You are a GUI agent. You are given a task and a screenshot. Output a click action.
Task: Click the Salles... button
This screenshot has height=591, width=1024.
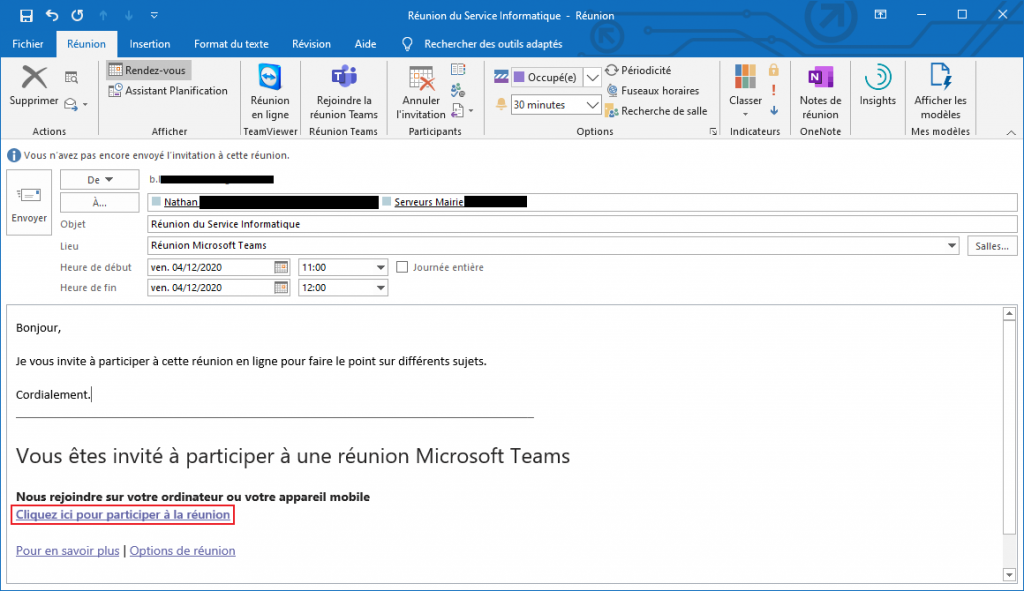coord(992,246)
